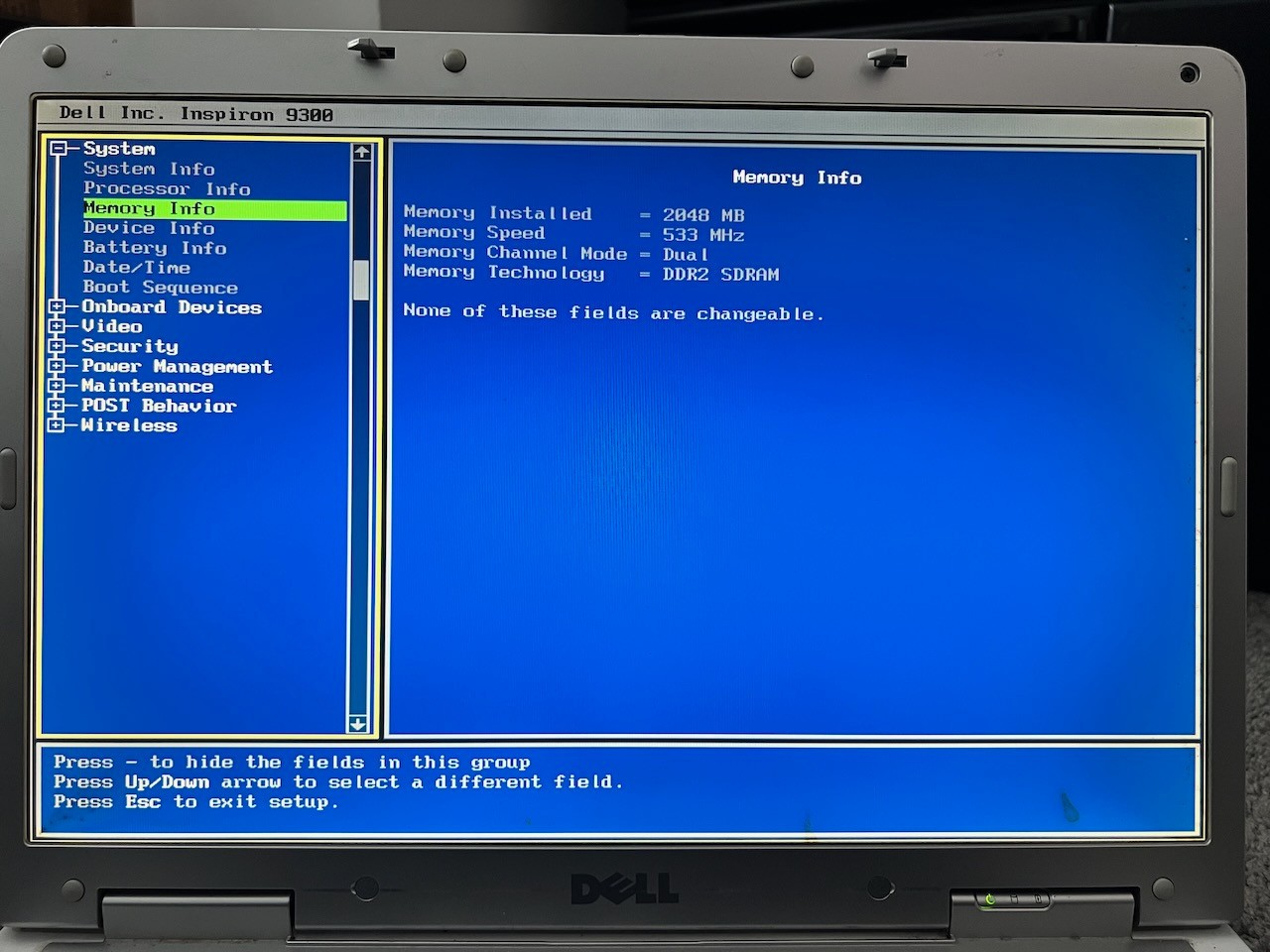Click 'Press Esc to exit setup' line
The width and height of the screenshot is (1270, 952).
[195, 801]
